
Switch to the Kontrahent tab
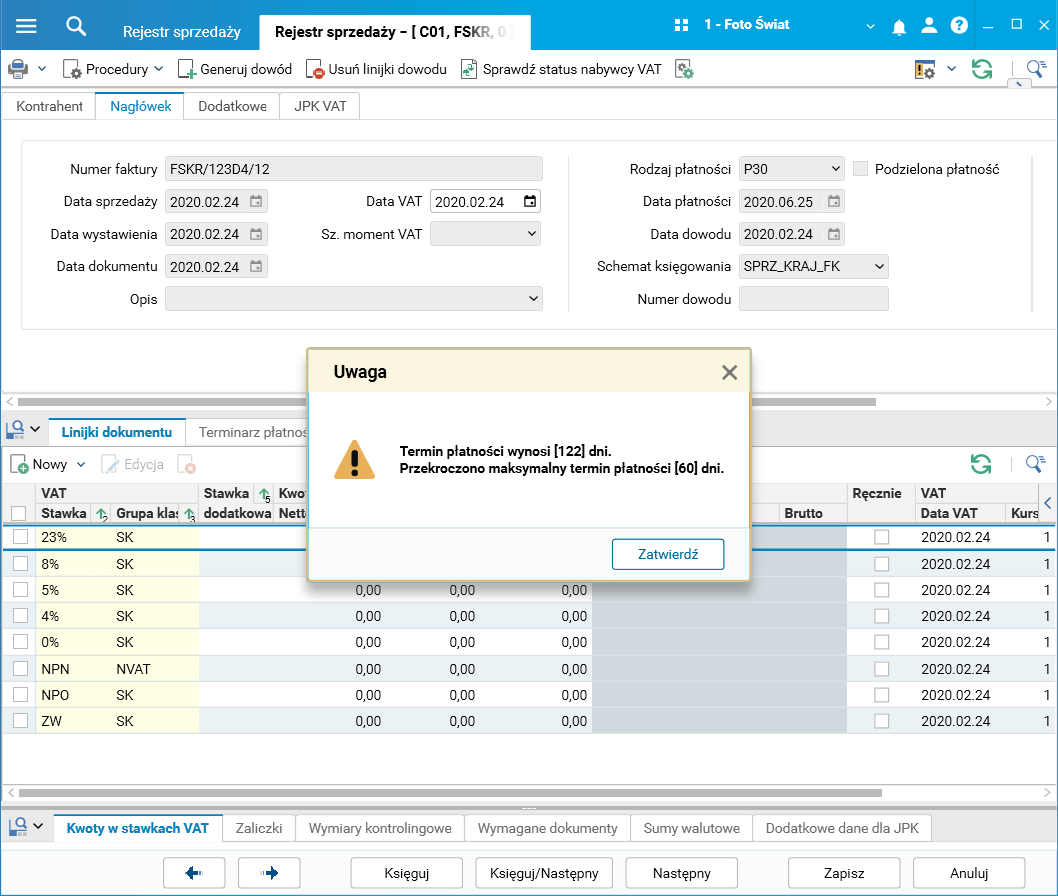pos(49,106)
